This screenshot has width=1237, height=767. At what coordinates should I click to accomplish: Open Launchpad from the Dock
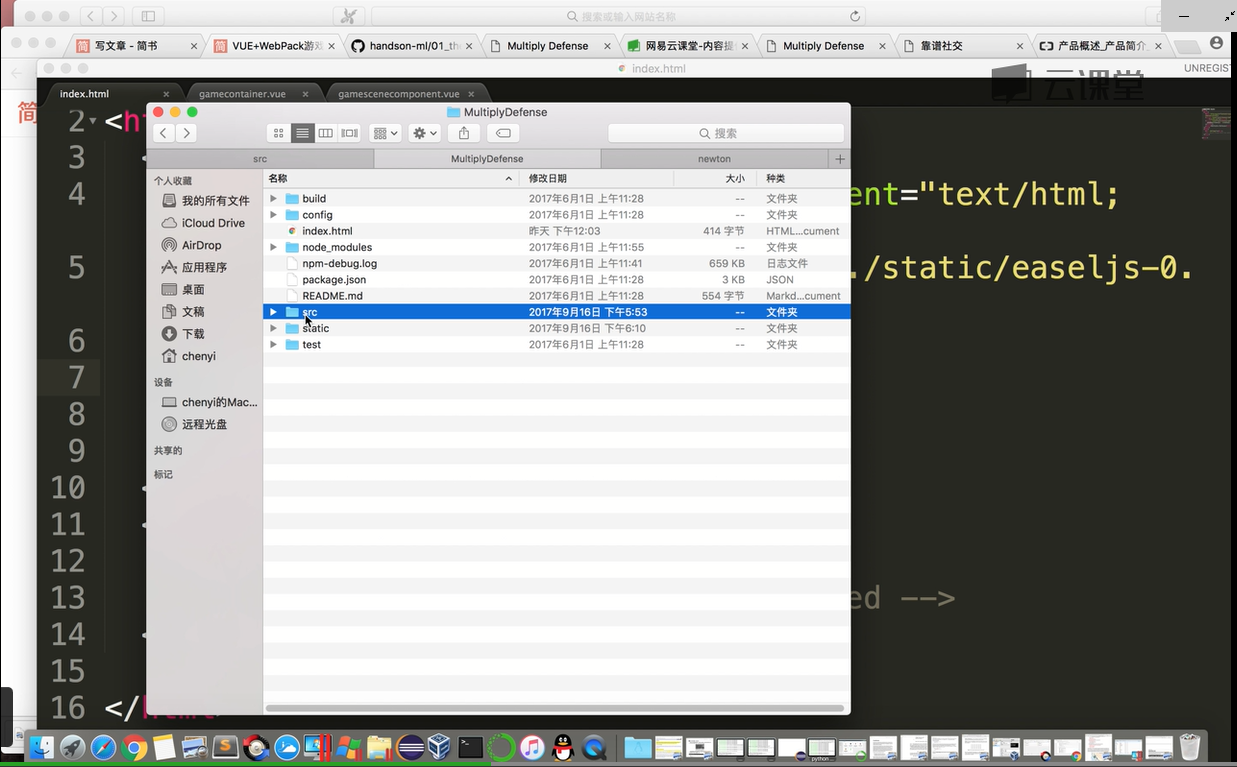tap(72, 747)
